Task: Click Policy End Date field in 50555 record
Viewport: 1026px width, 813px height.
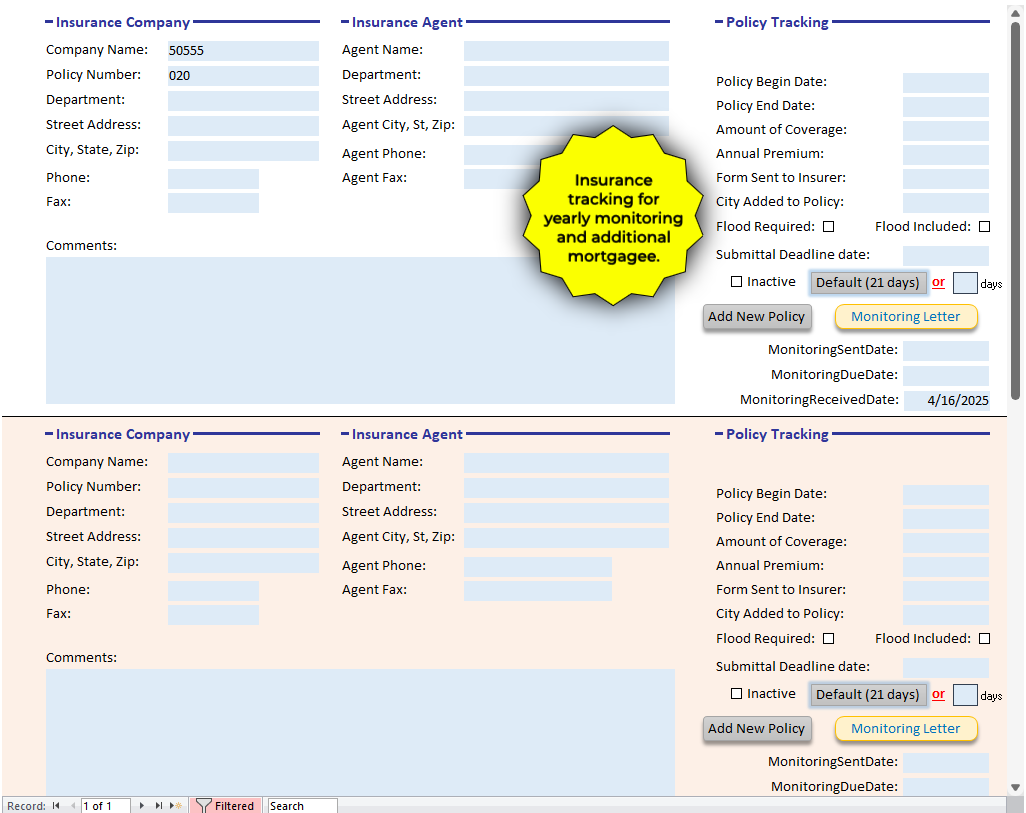Action: (946, 107)
